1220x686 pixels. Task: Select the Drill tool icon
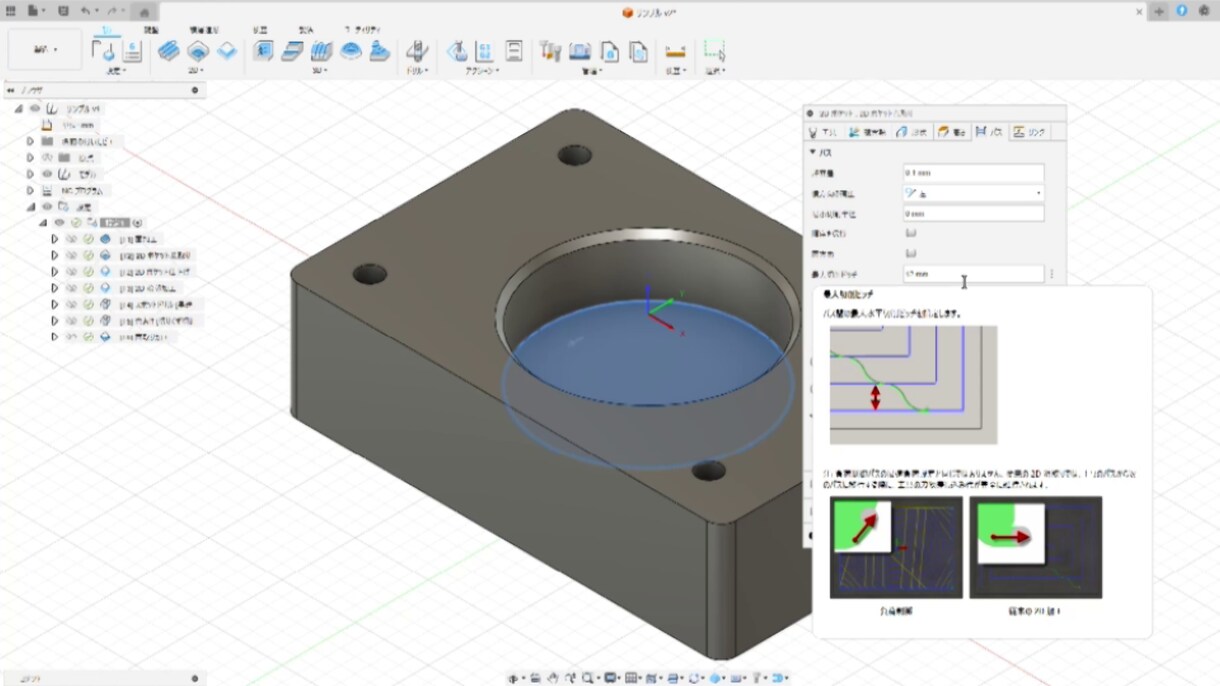pyautogui.click(x=417, y=51)
